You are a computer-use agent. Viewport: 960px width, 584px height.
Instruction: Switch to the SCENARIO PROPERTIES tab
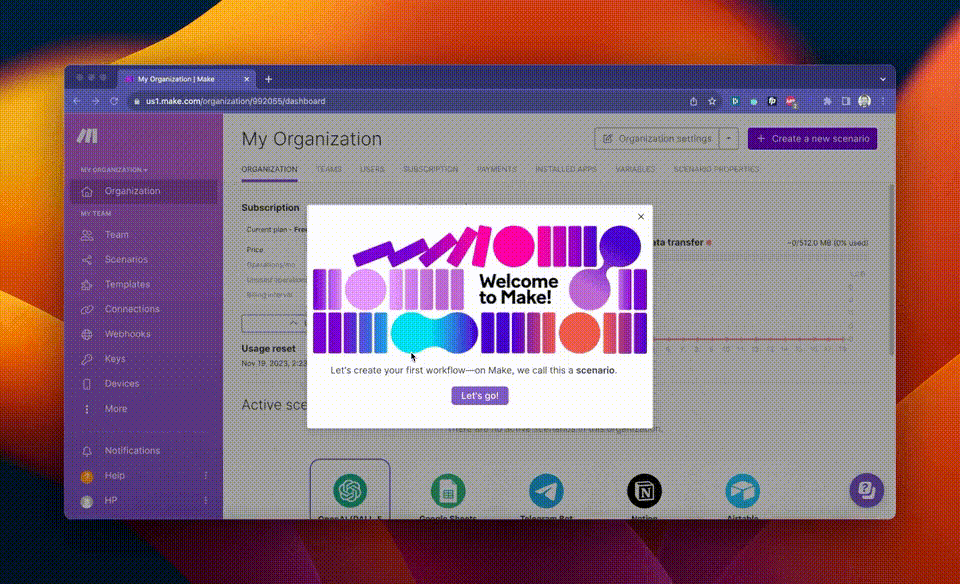(716, 170)
